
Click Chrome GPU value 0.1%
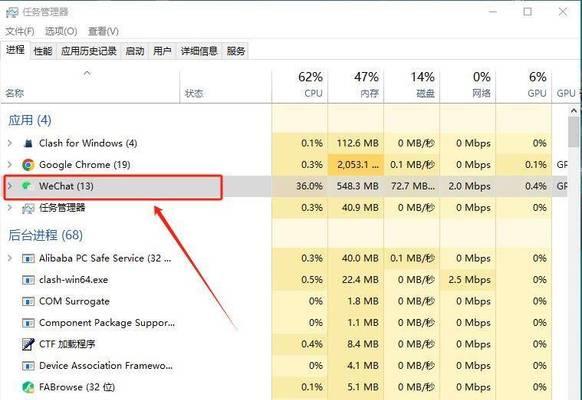coord(536,164)
